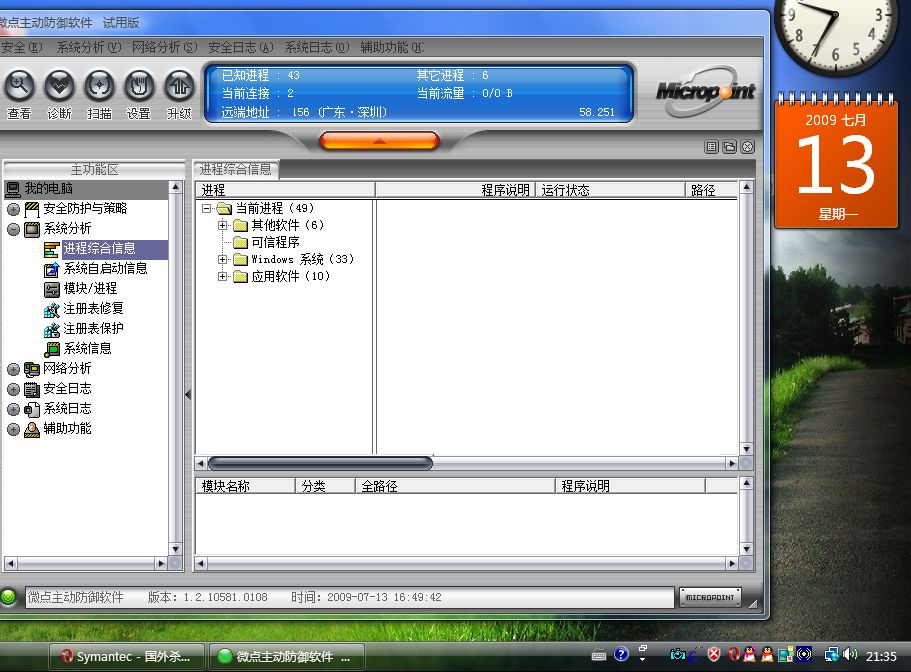The image size is (911, 672).
Task: Open the 安全(E) menu
Action: (21, 47)
